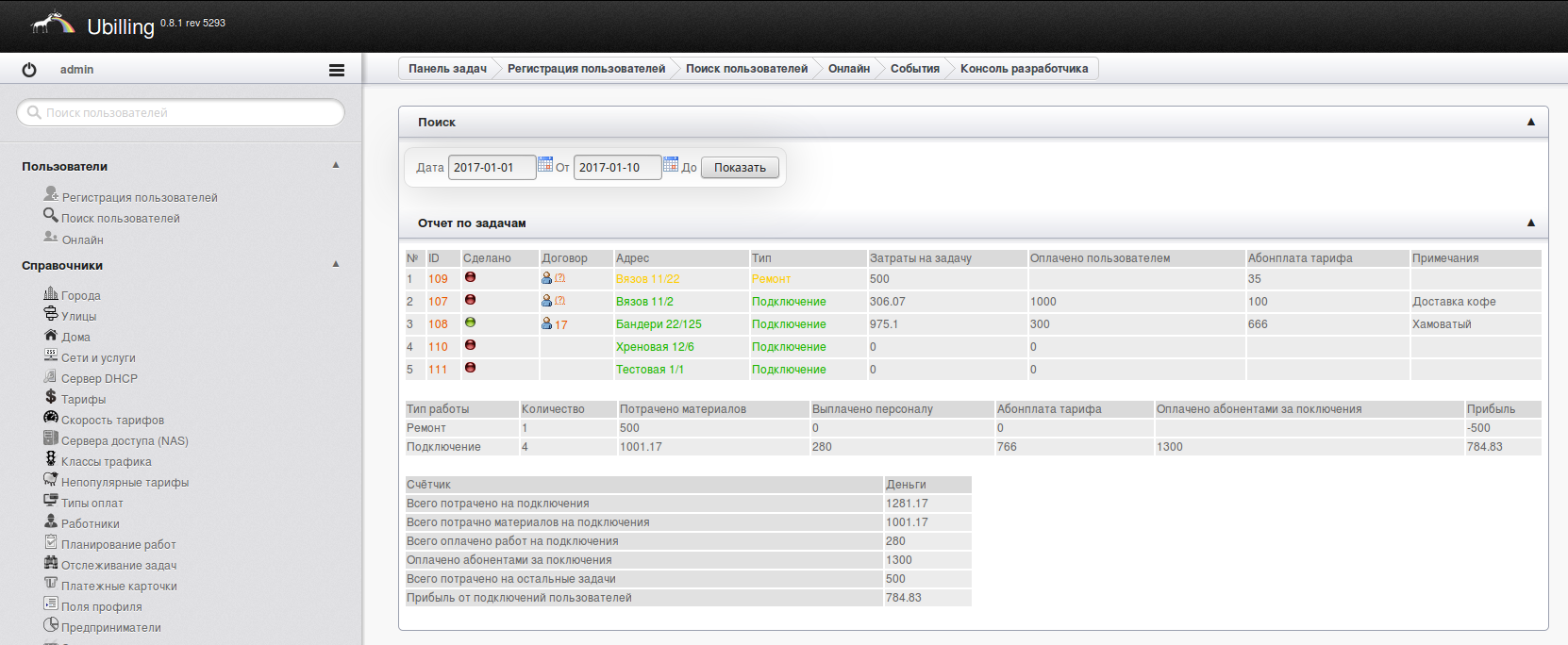Click the power logout icon beside admin
Screen dimensions: 1568x645
coord(29,70)
